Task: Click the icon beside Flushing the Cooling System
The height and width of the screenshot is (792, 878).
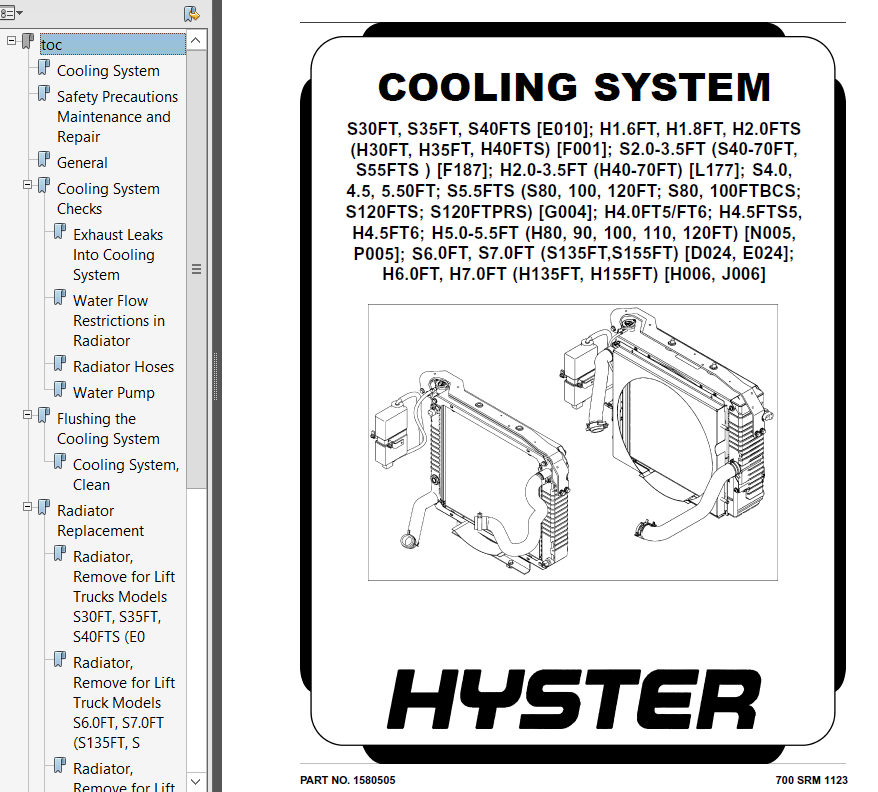Action: click(x=44, y=416)
